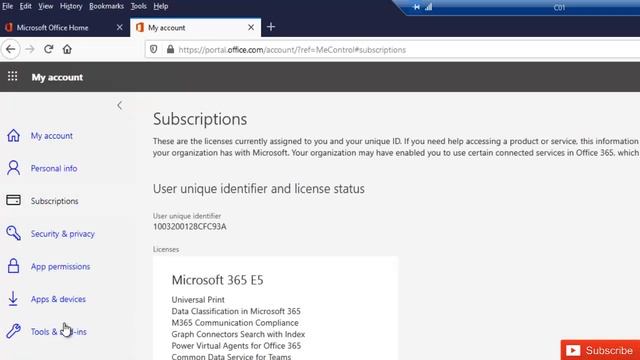Viewport: 640px width, 360px height.
Task: Click the Security & privacy key icon
Action: [x=13, y=233]
